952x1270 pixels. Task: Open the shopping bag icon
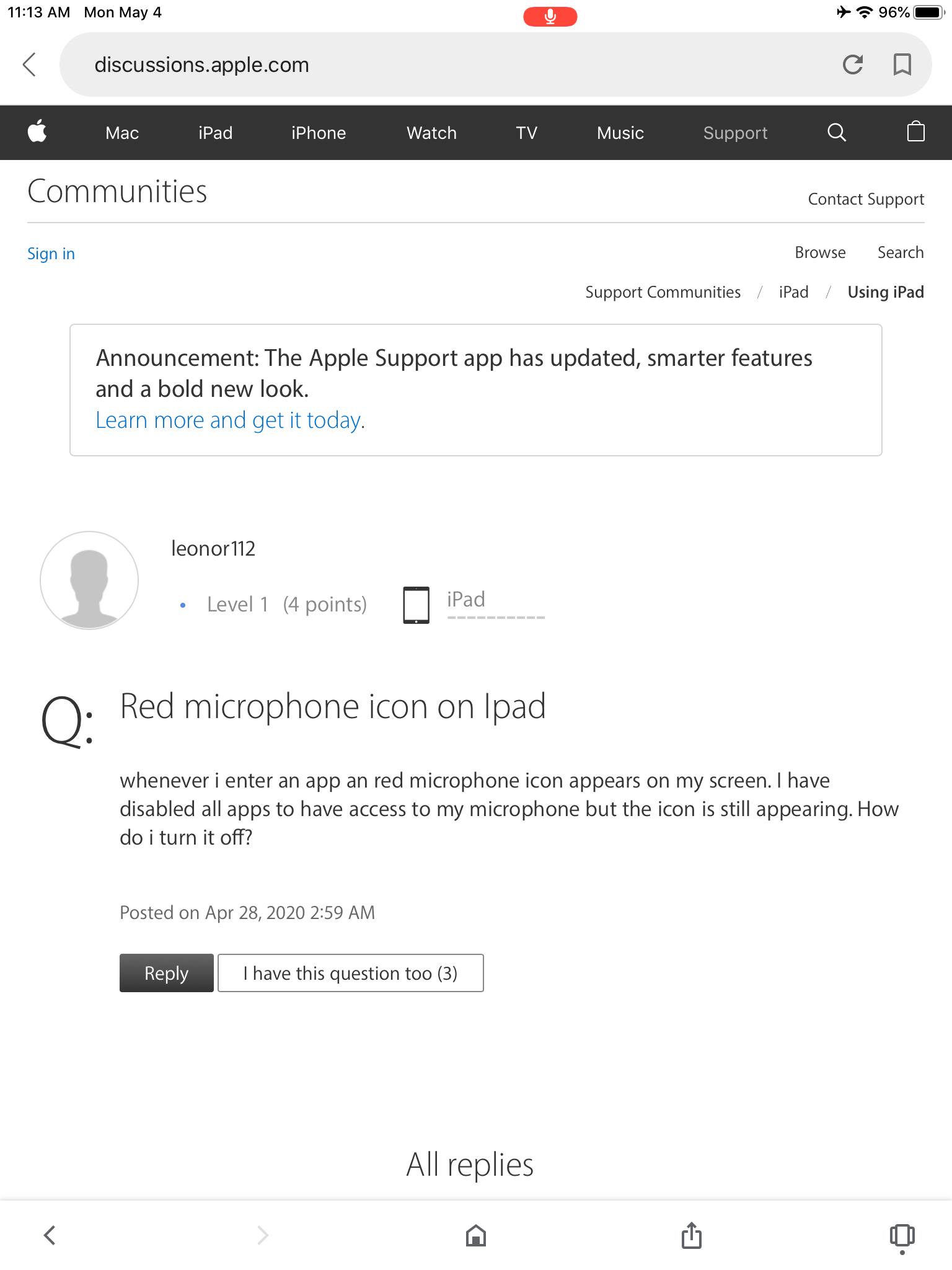[x=915, y=131]
